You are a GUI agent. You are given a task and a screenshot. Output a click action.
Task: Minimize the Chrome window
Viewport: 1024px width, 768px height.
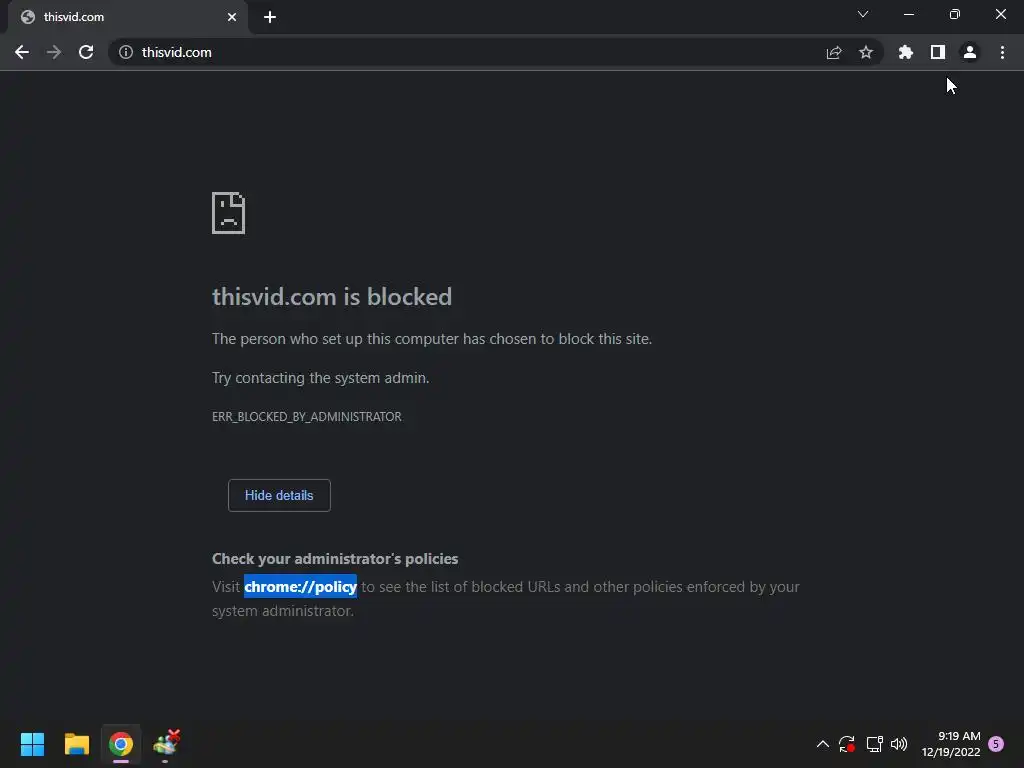tap(908, 14)
